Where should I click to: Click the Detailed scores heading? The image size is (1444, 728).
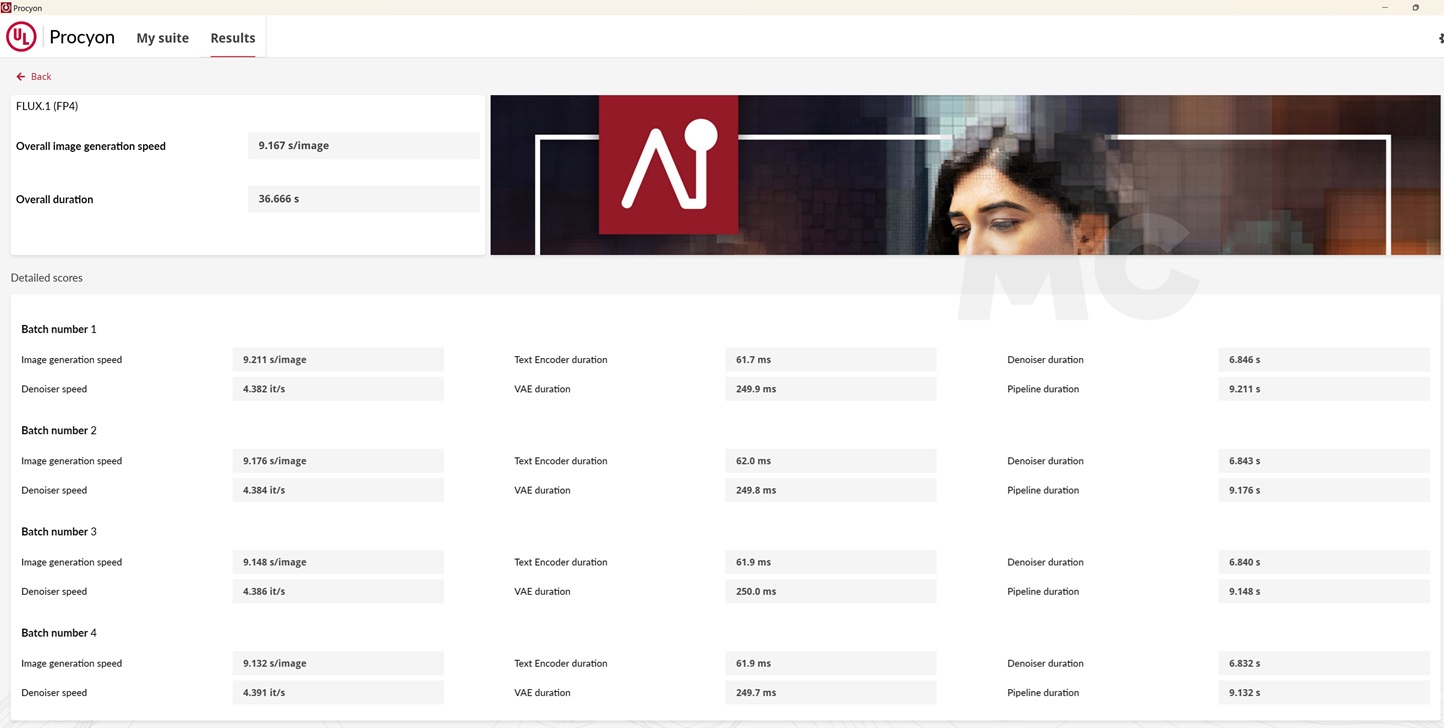[47, 278]
